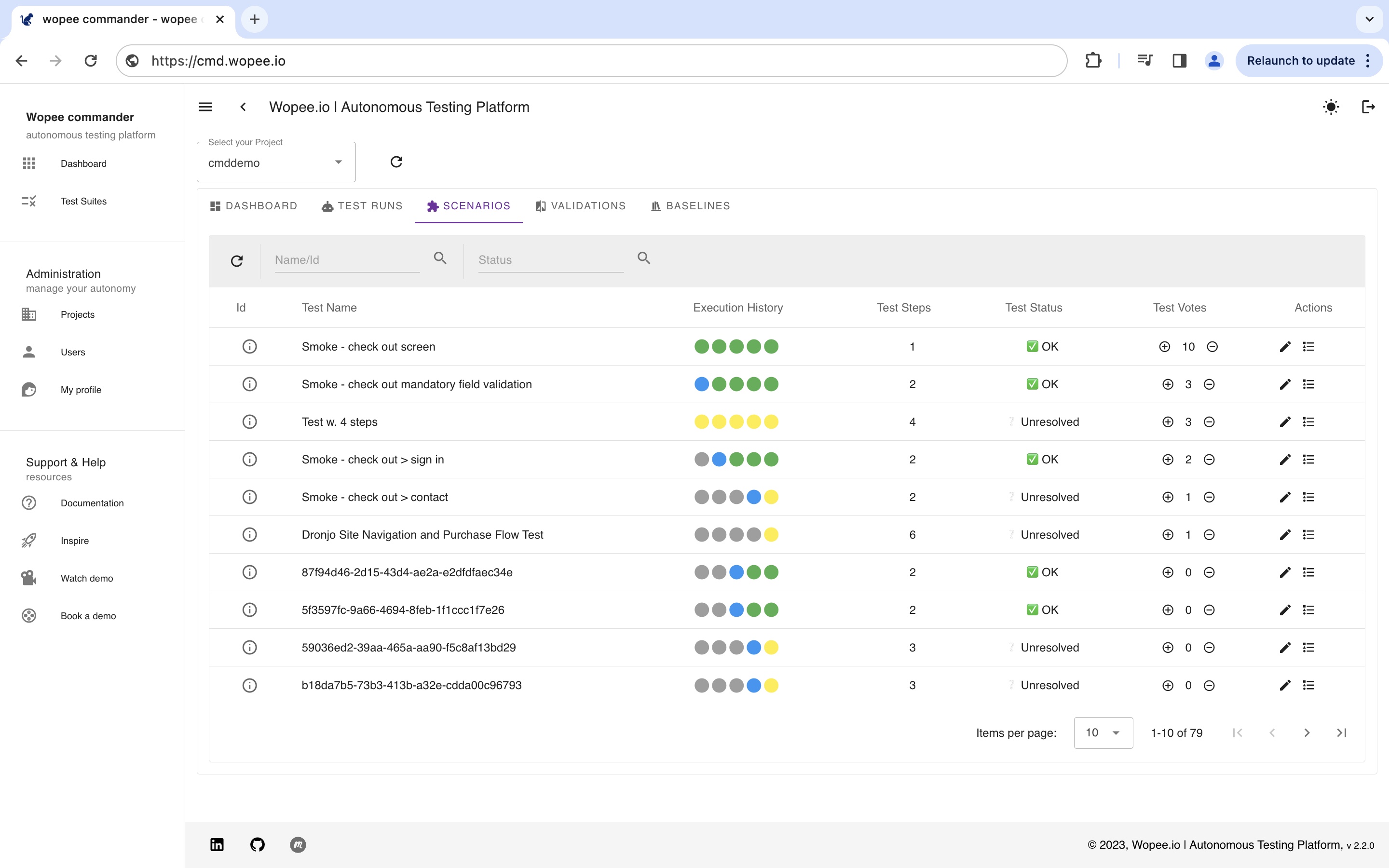Upvote 'Smoke - check out > sign in' test
The image size is (1389, 868).
pyautogui.click(x=1168, y=459)
